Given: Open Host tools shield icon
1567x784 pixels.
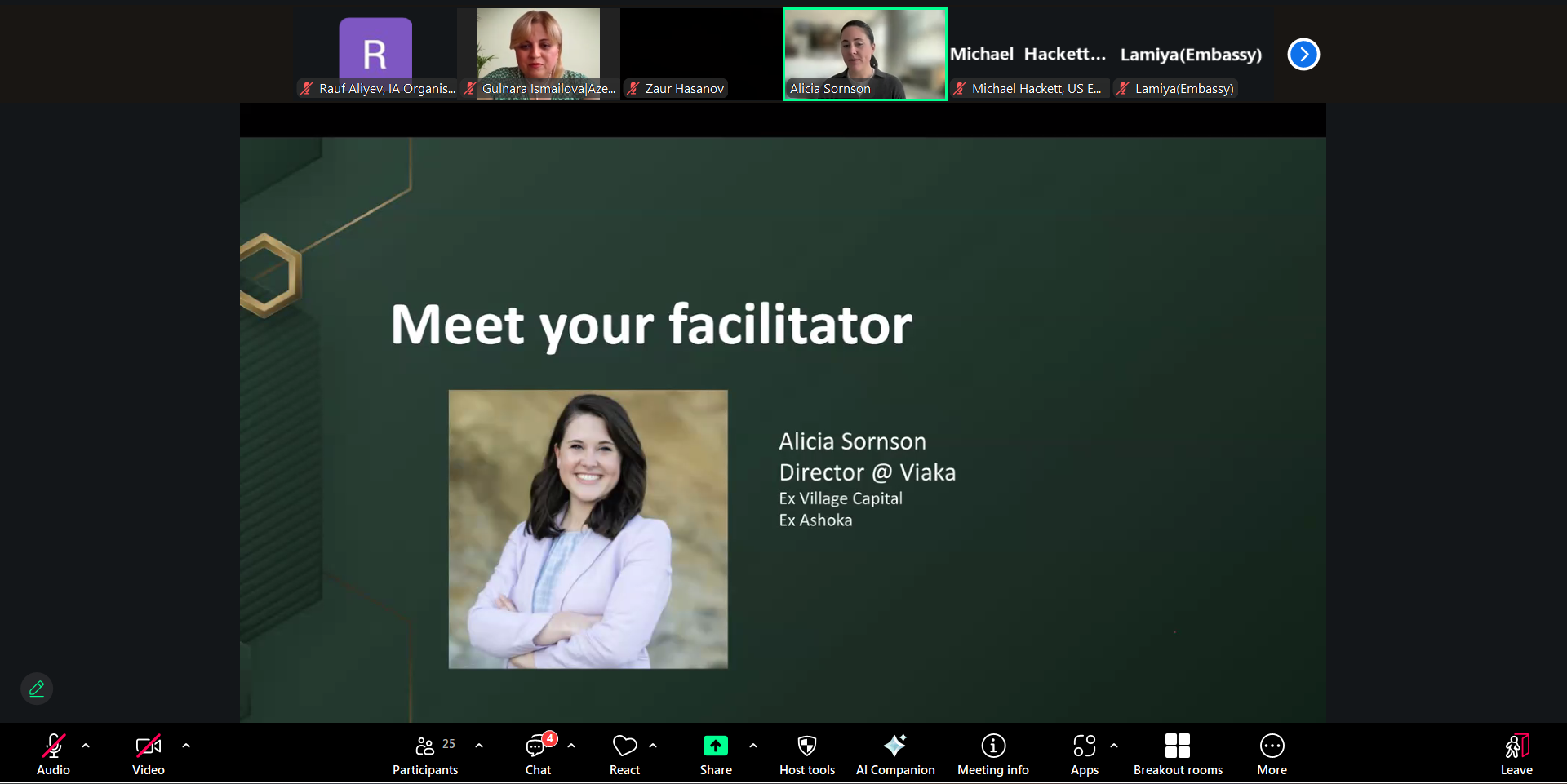Looking at the screenshot, I should 807,754.
